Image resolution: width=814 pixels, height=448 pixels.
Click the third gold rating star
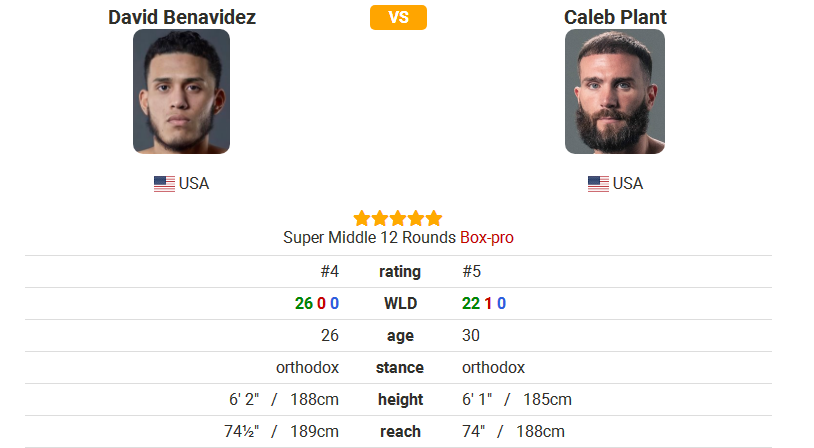[398, 219]
